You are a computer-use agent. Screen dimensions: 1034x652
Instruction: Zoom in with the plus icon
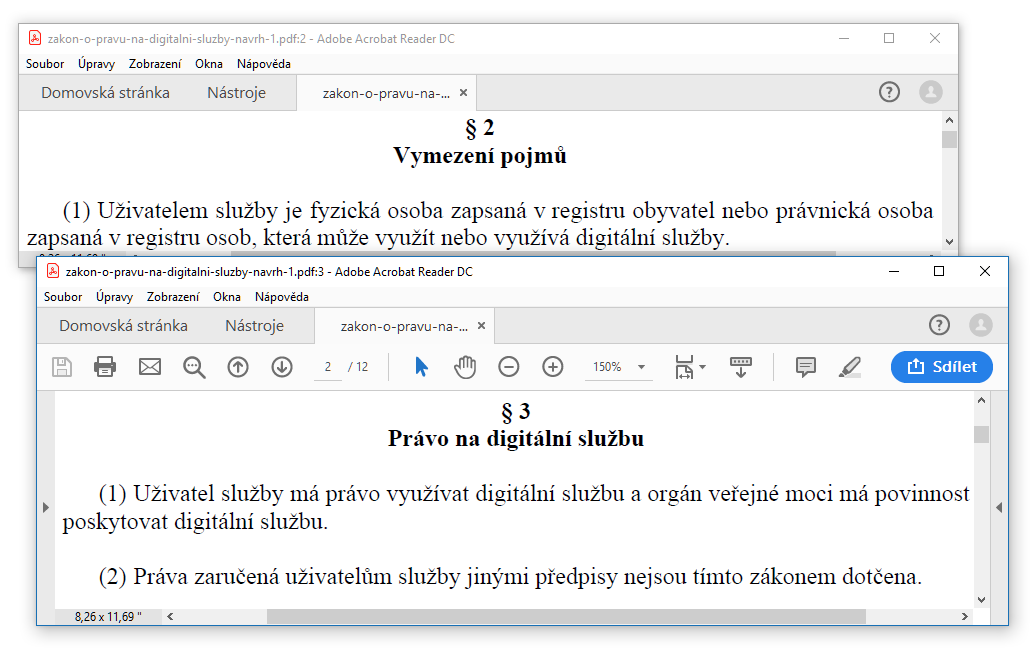point(553,367)
